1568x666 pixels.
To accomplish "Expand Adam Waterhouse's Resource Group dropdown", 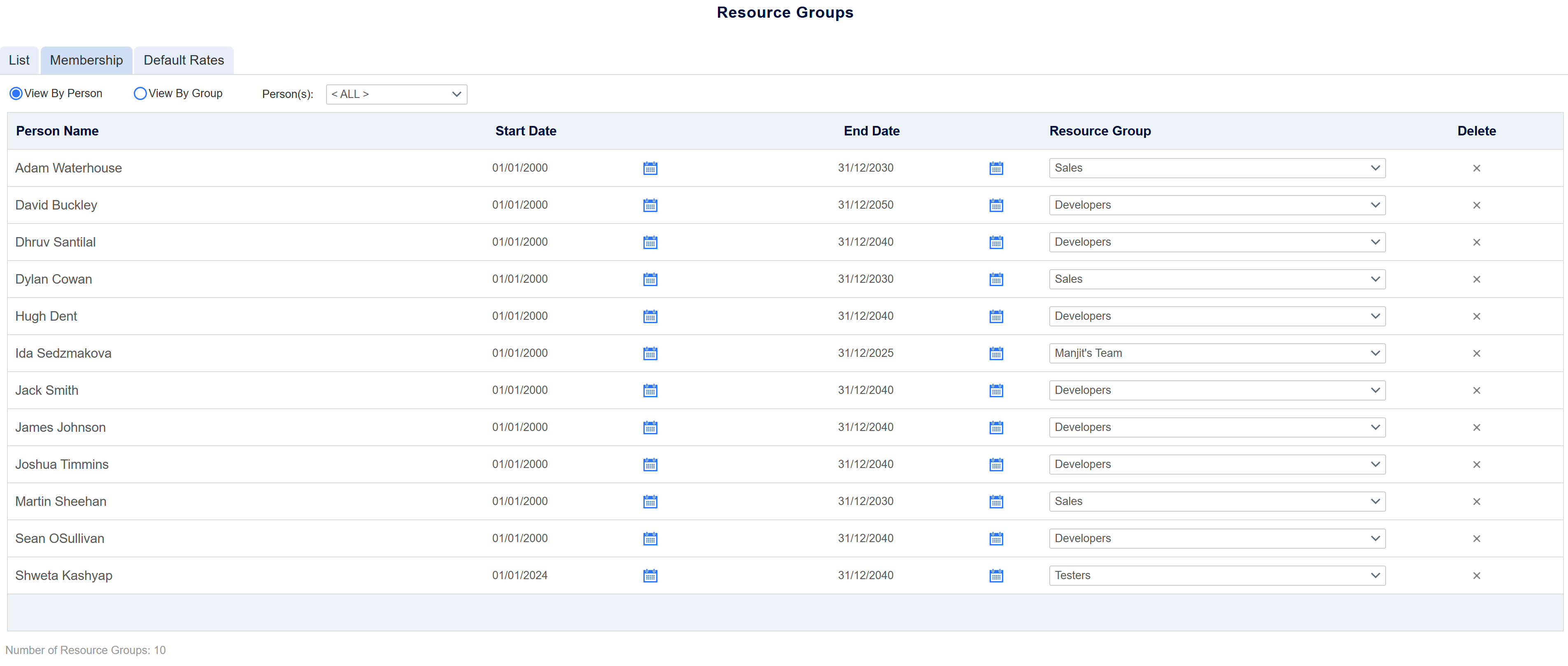I will pos(1217,168).
